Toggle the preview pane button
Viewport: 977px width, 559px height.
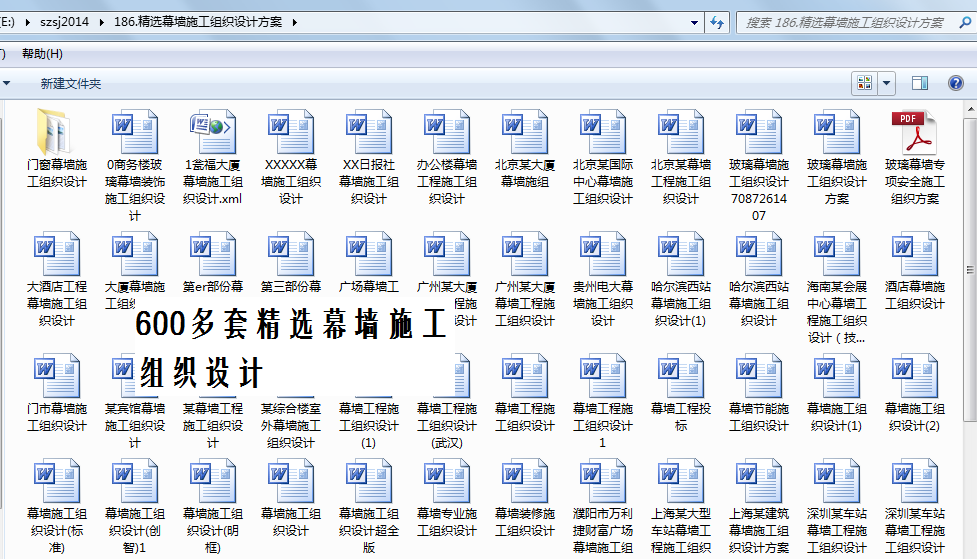(920, 83)
